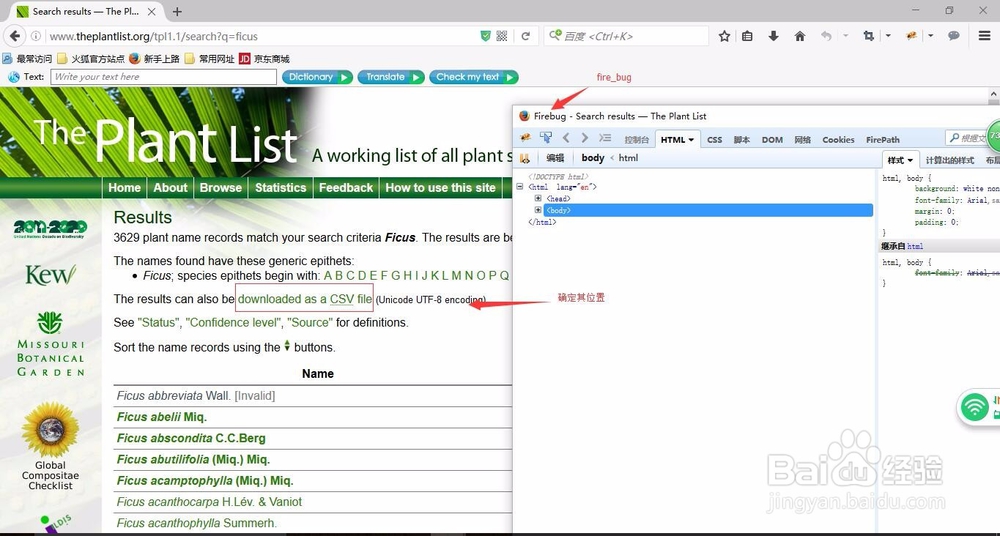Switch to the 网络 tab in Firebug
1000x536 pixels.
click(x=803, y=140)
